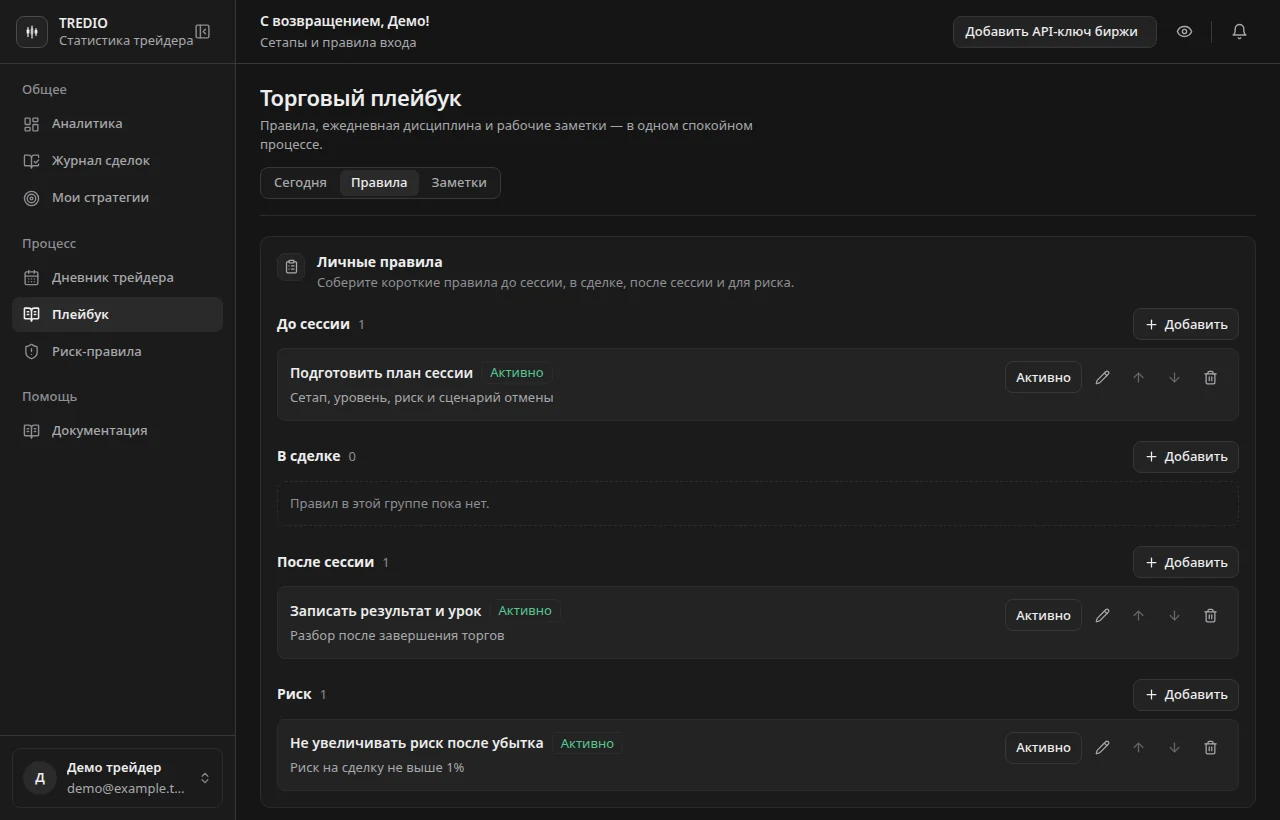The image size is (1280, 820).
Task: Collapse the sidebar panel icon
Action: [x=203, y=32]
